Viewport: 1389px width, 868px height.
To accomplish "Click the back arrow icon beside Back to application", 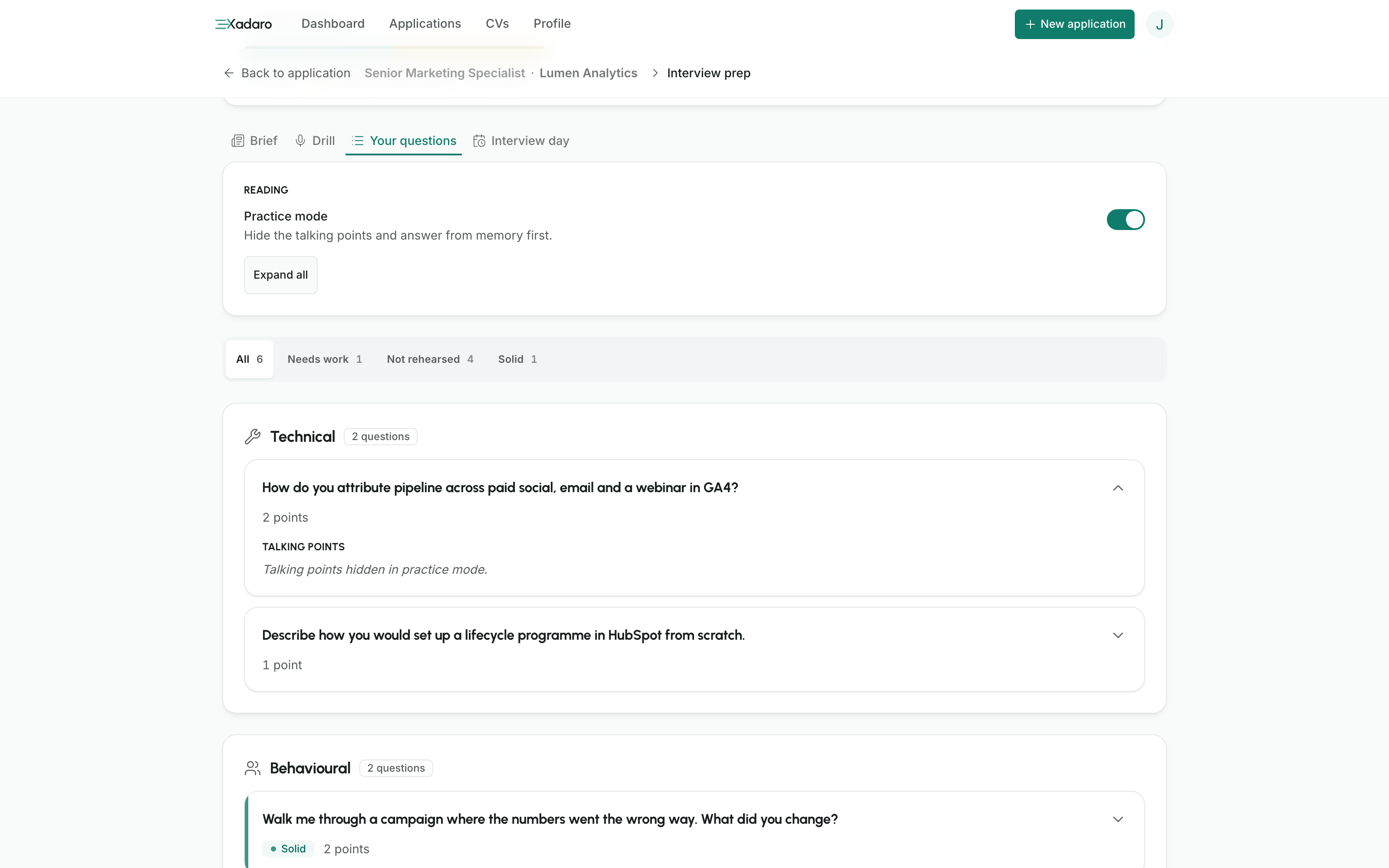I will click(x=229, y=73).
